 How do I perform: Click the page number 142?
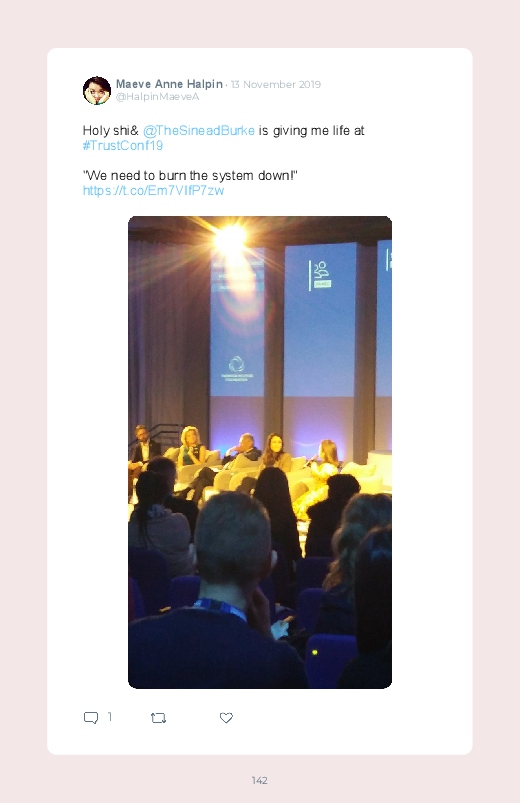pos(260,780)
